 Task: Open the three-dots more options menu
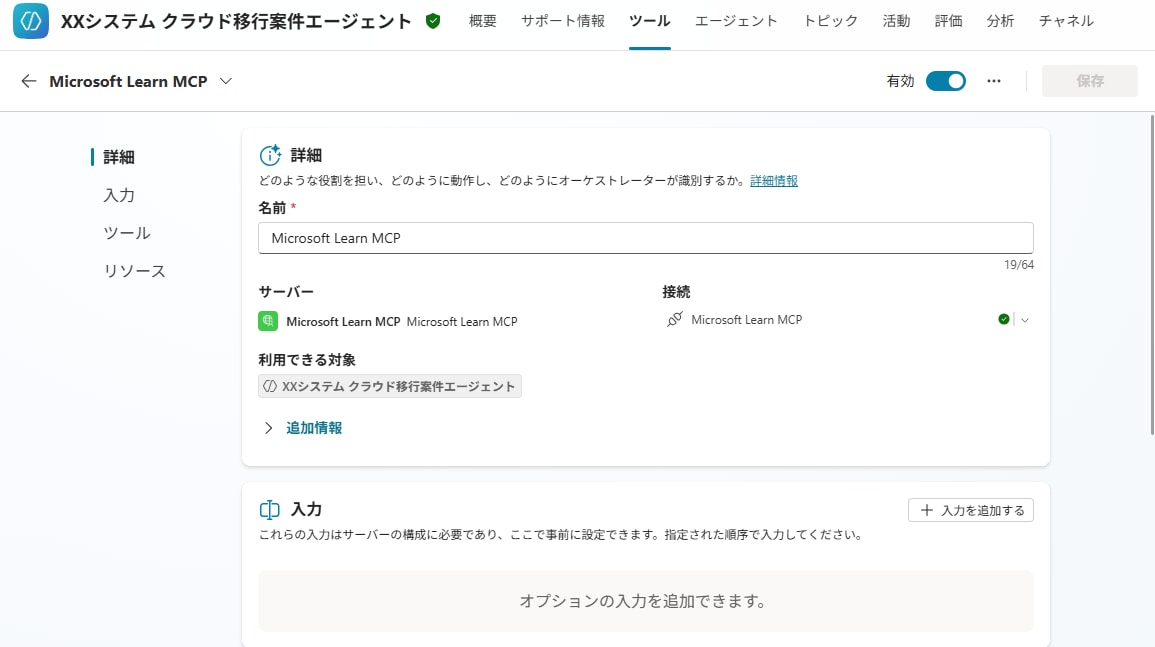(x=994, y=81)
